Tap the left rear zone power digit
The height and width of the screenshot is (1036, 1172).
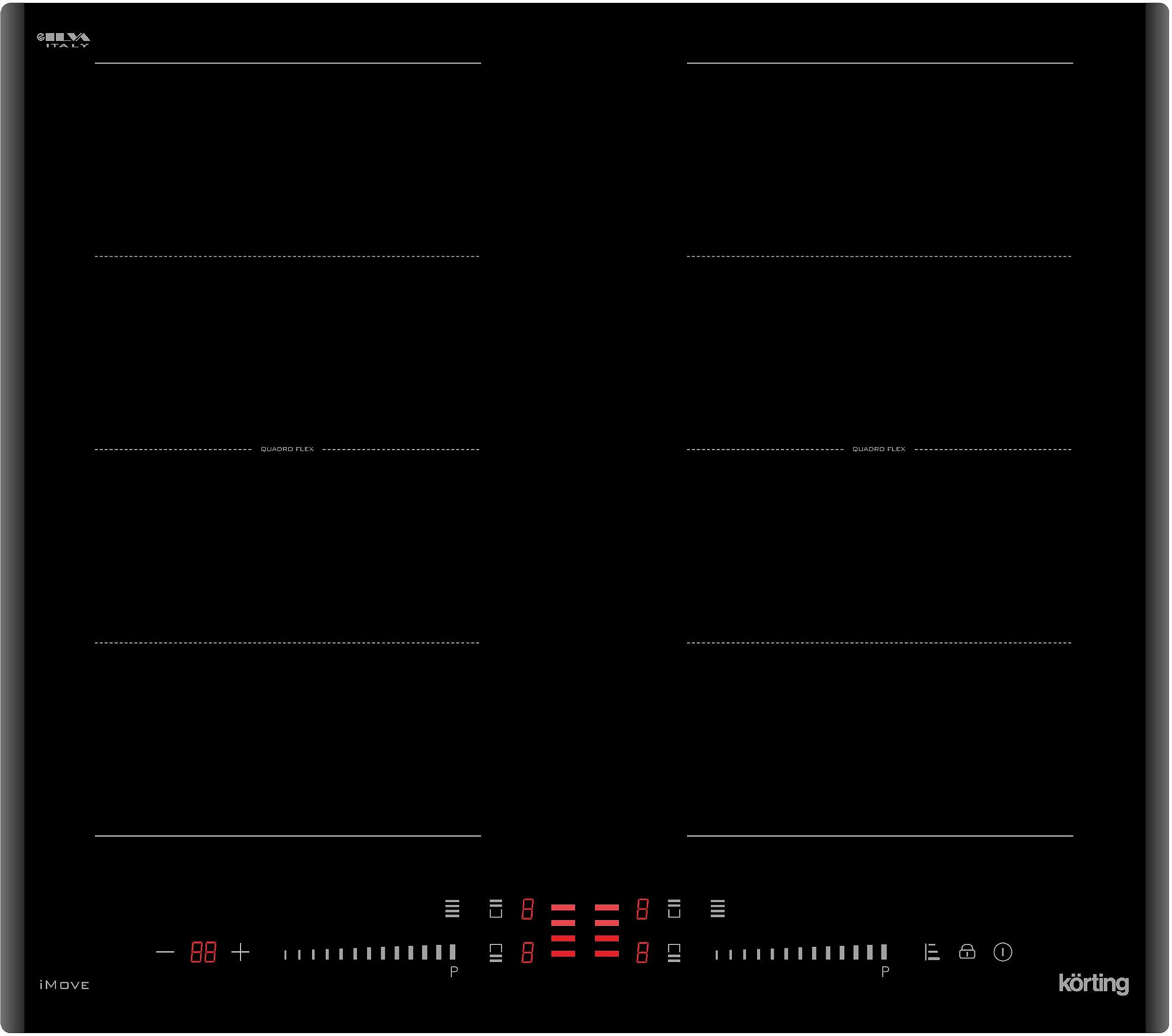tap(527, 910)
